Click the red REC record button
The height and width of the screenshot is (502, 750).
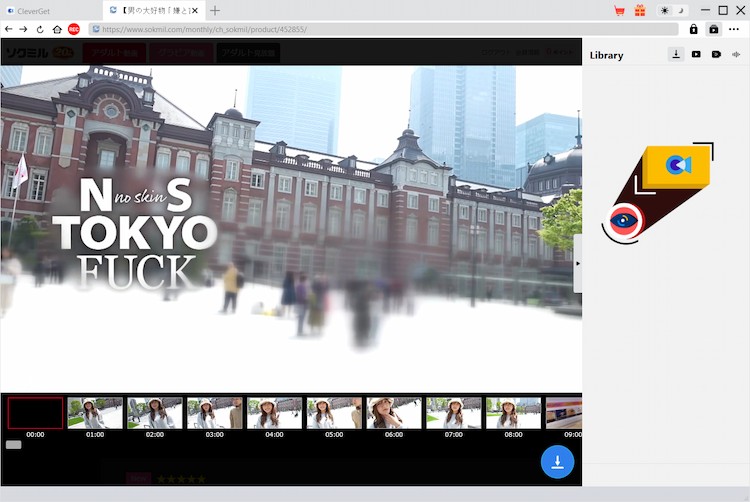click(x=74, y=29)
